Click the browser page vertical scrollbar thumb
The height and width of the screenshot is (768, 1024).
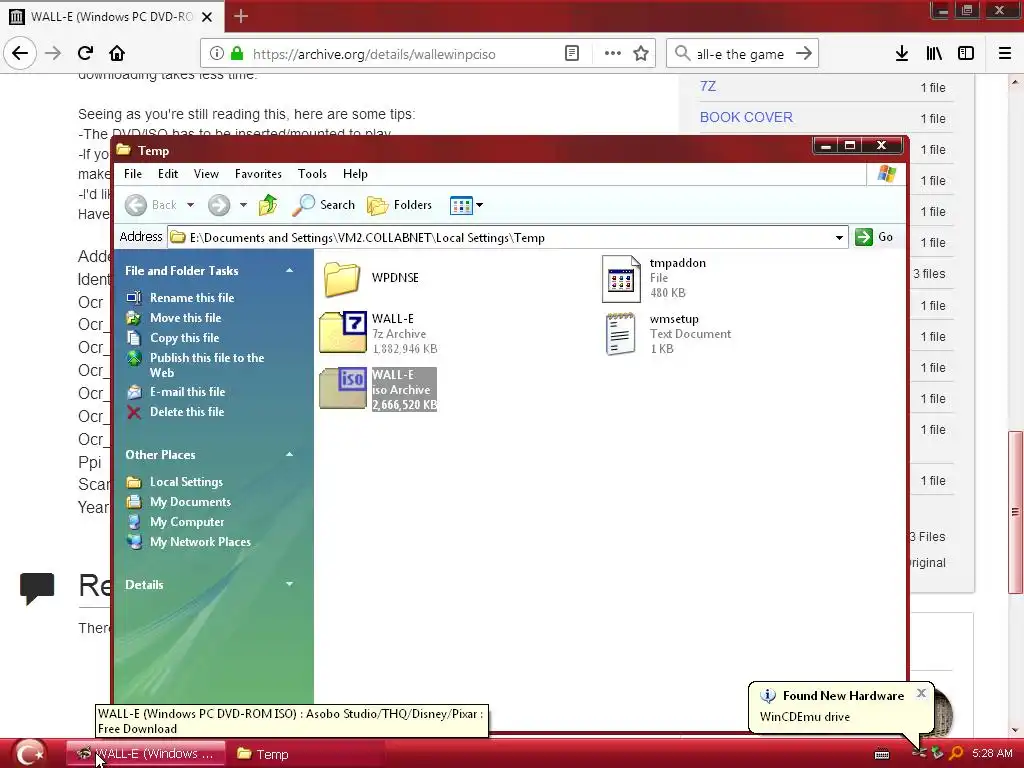(1015, 511)
